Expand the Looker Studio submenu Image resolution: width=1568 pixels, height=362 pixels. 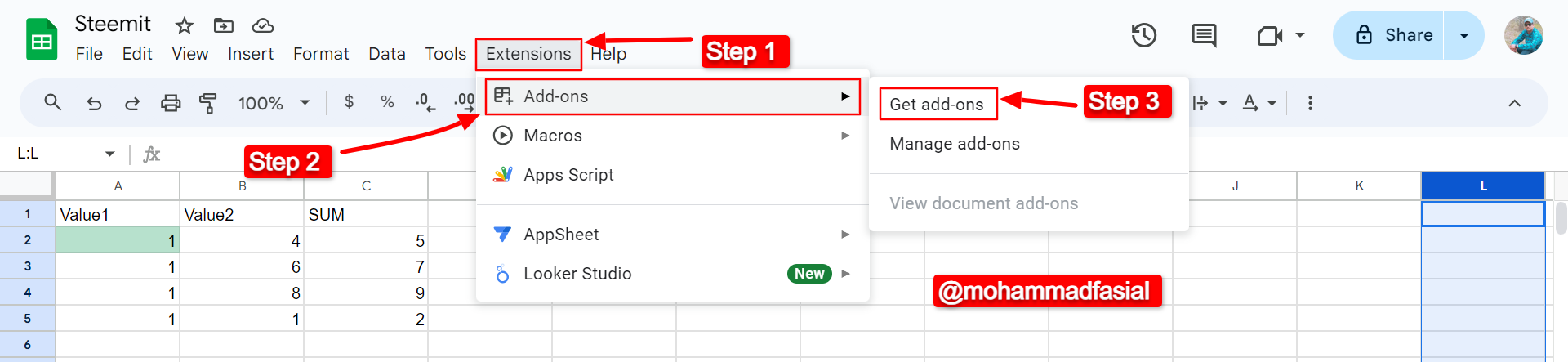tap(845, 274)
